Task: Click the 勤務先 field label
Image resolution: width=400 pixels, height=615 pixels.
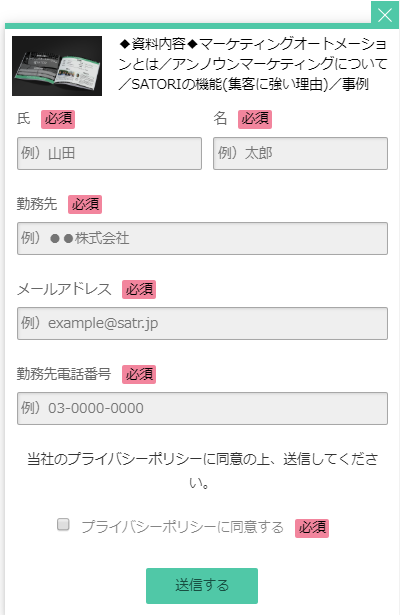Action: pyautogui.click(x=37, y=204)
